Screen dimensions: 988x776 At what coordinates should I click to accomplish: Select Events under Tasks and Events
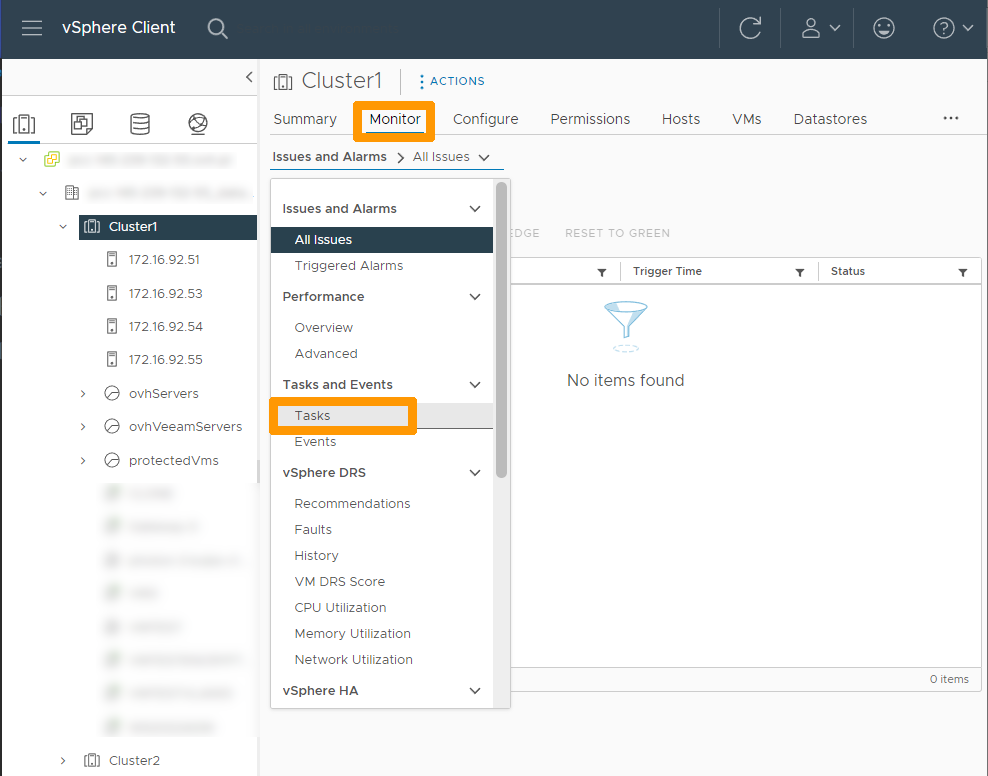(x=382, y=442)
